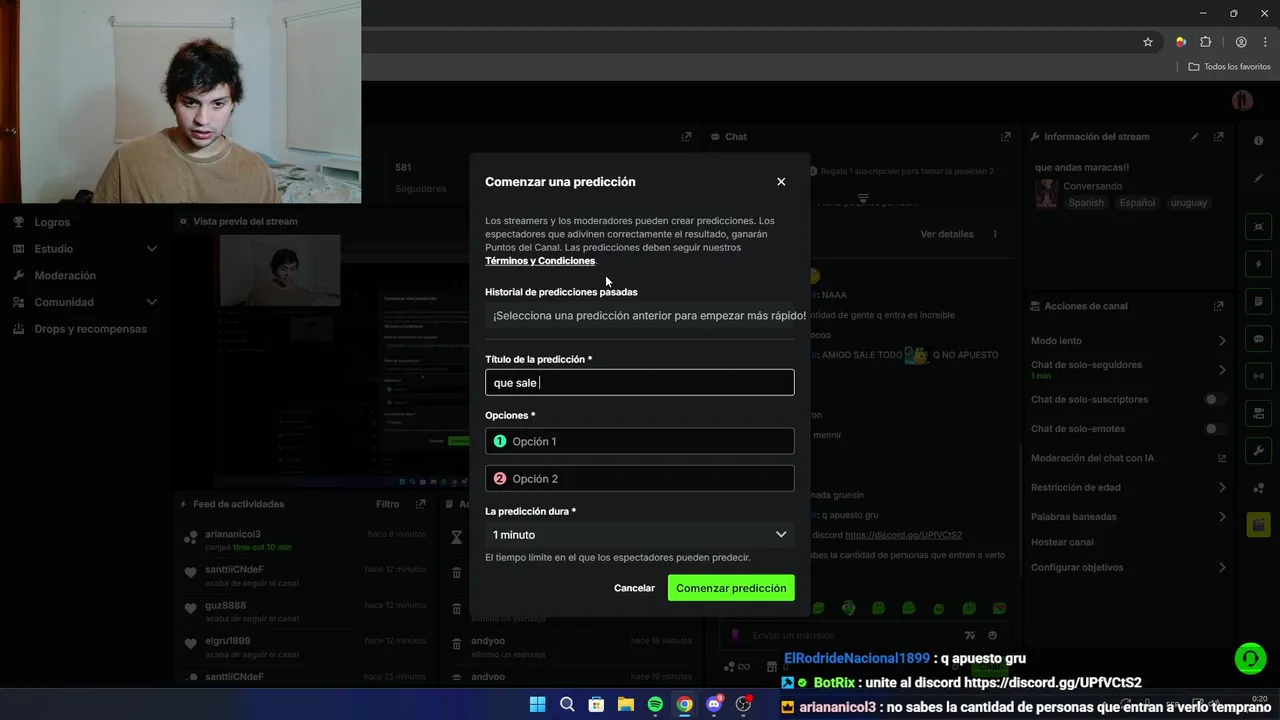The image size is (1280, 720).
Task: Click the document icon in the right rail
Action: point(1258,302)
